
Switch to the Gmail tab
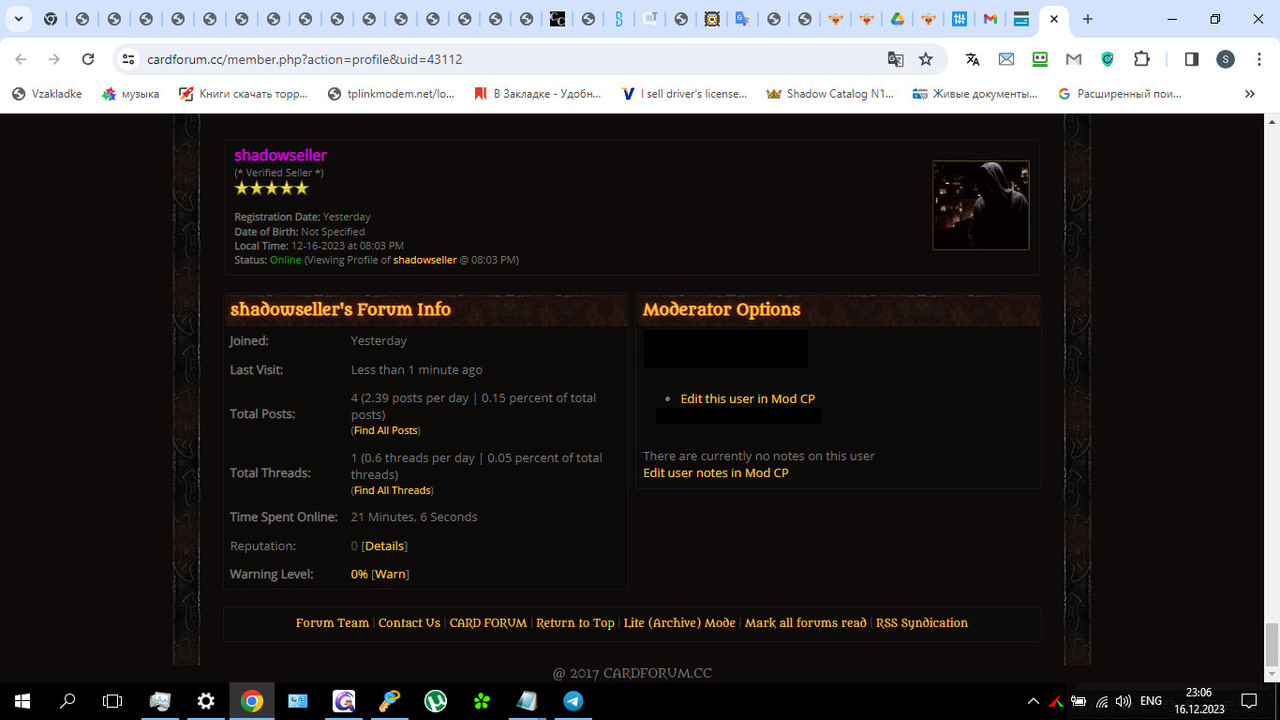[x=990, y=19]
